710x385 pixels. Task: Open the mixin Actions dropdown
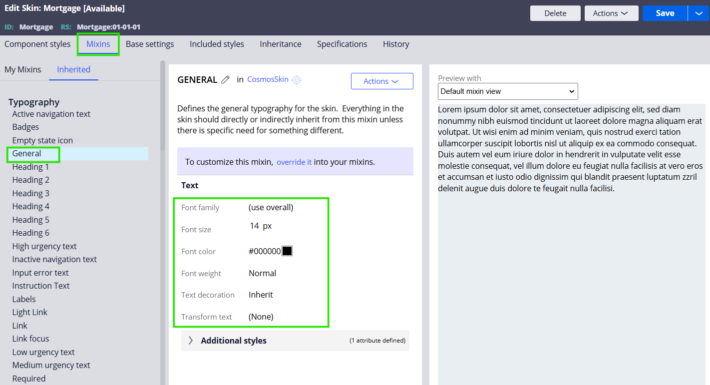coord(382,81)
